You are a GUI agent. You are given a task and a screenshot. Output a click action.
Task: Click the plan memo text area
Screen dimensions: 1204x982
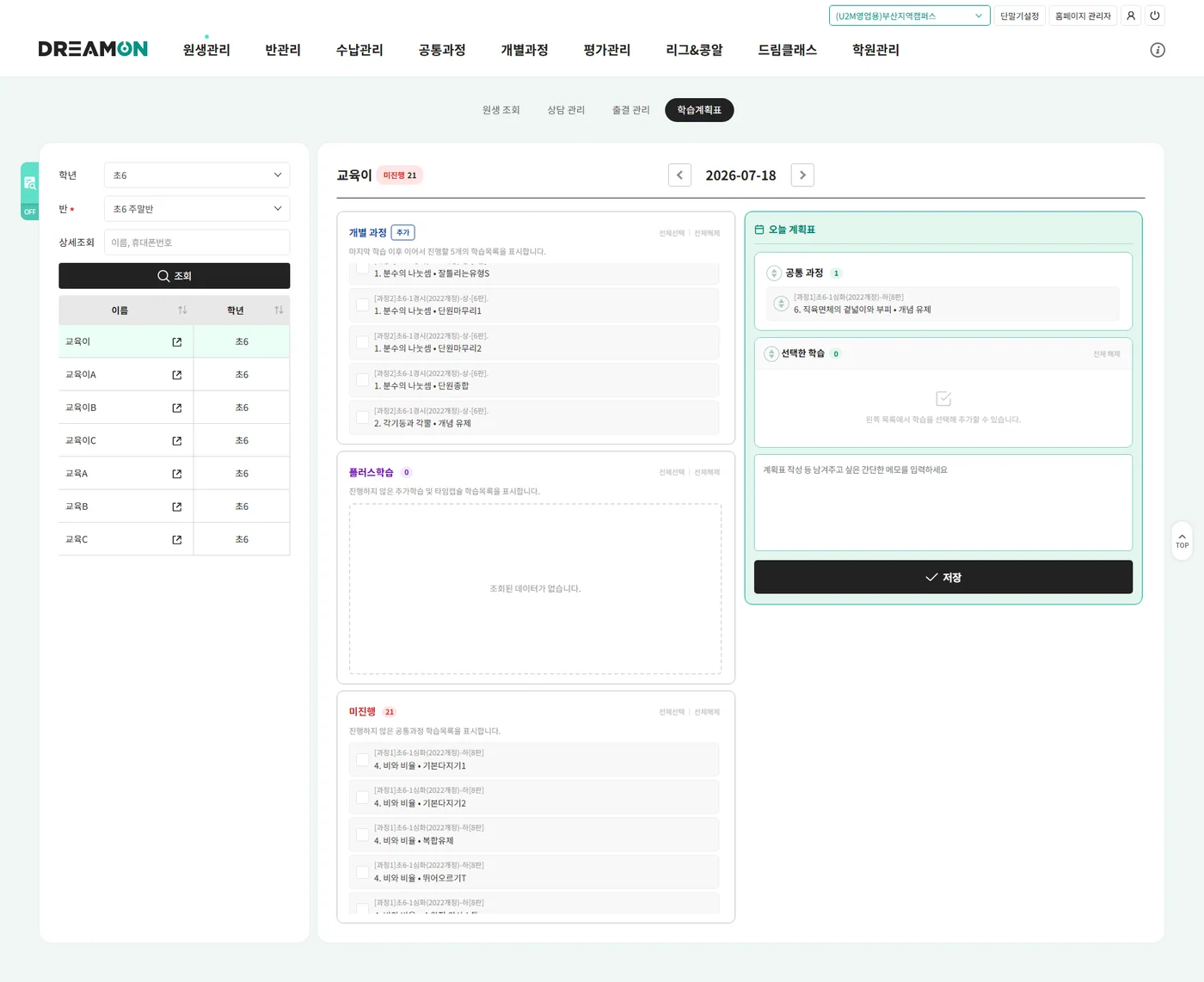click(943, 502)
